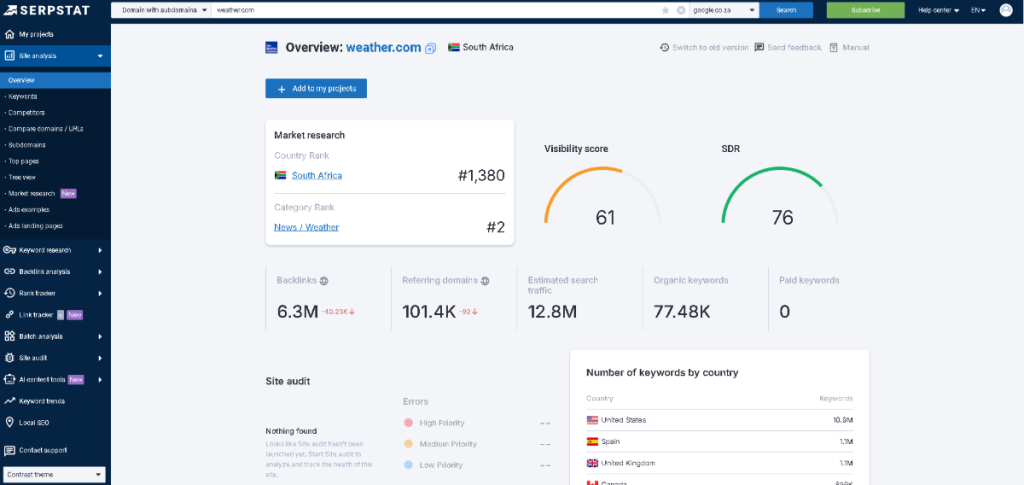The image size is (1024, 485).
Task: Click the info icon next to Backlinks
Action: pos(324,281)
